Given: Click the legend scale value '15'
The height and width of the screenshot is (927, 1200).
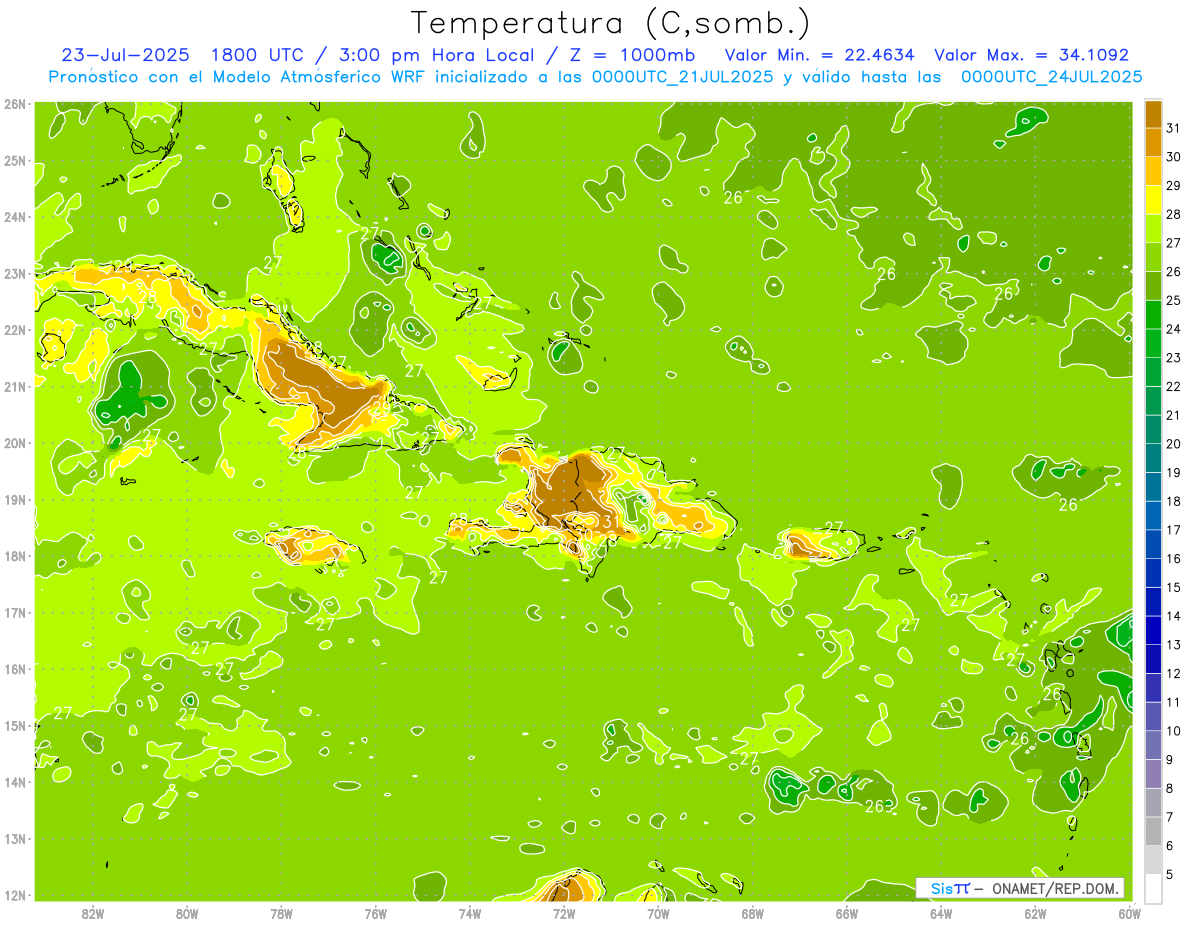Looking at the screenshot, I should click(1174, 587).
